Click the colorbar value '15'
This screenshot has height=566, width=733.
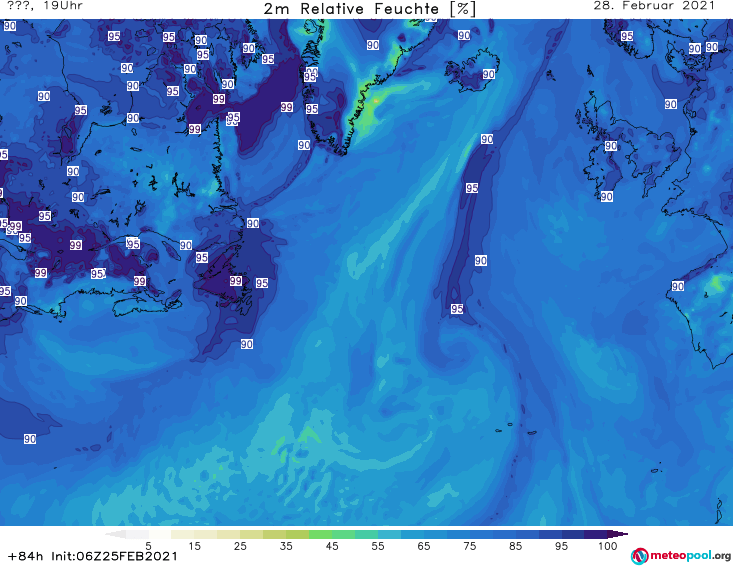194,546
